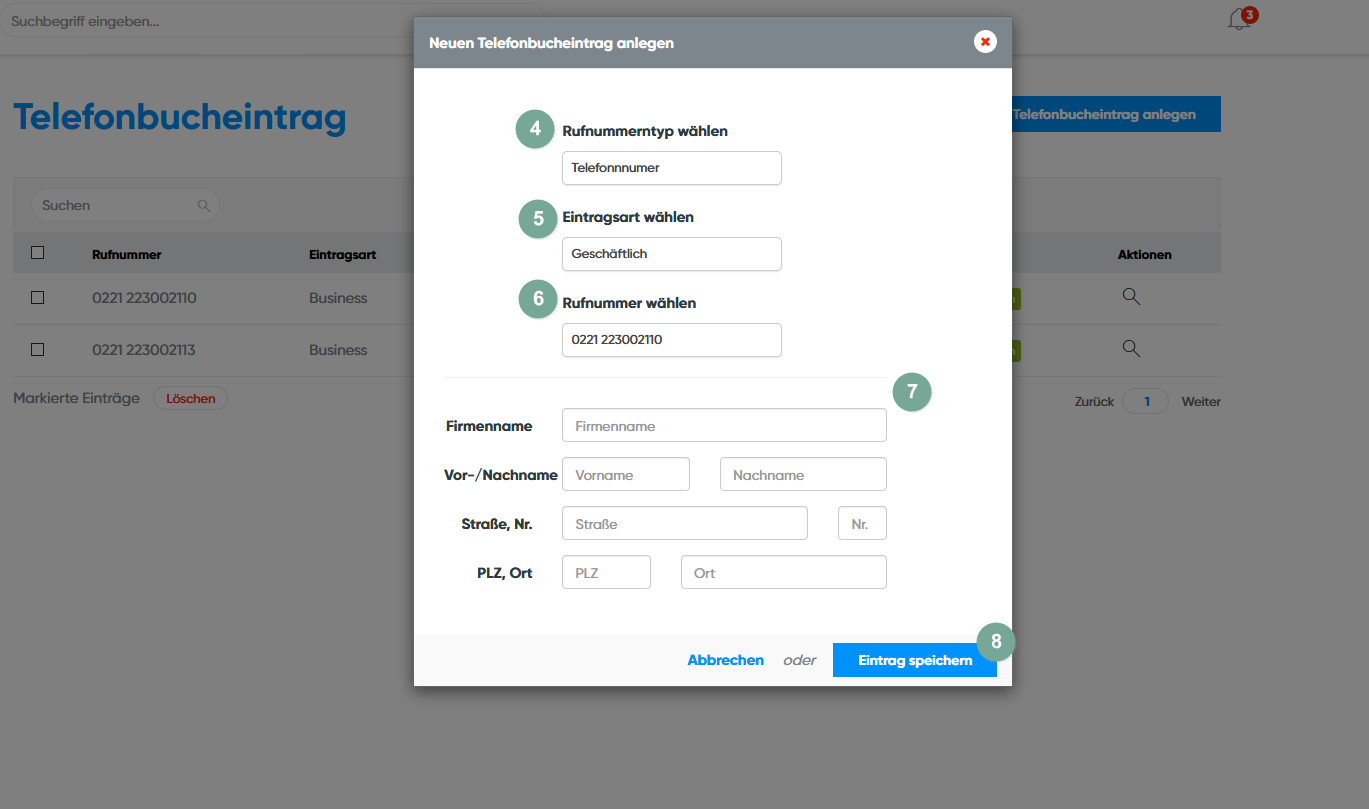The height and width of the screenshot is (809, 1369).
Task: Go to page 1 in pagination
Action: pos(1146,402)
